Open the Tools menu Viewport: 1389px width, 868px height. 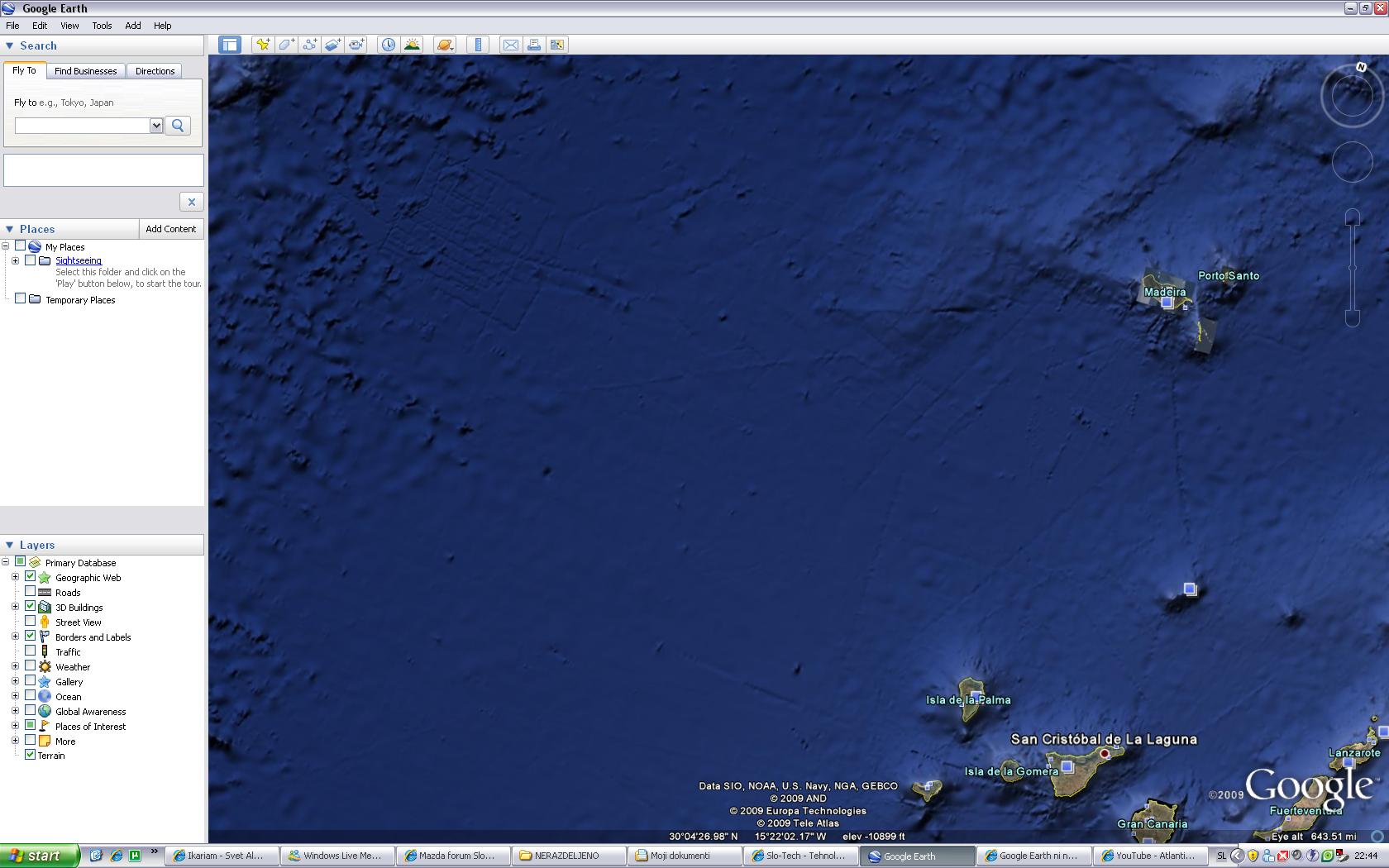pyautogui.click(x=102, y=26)
